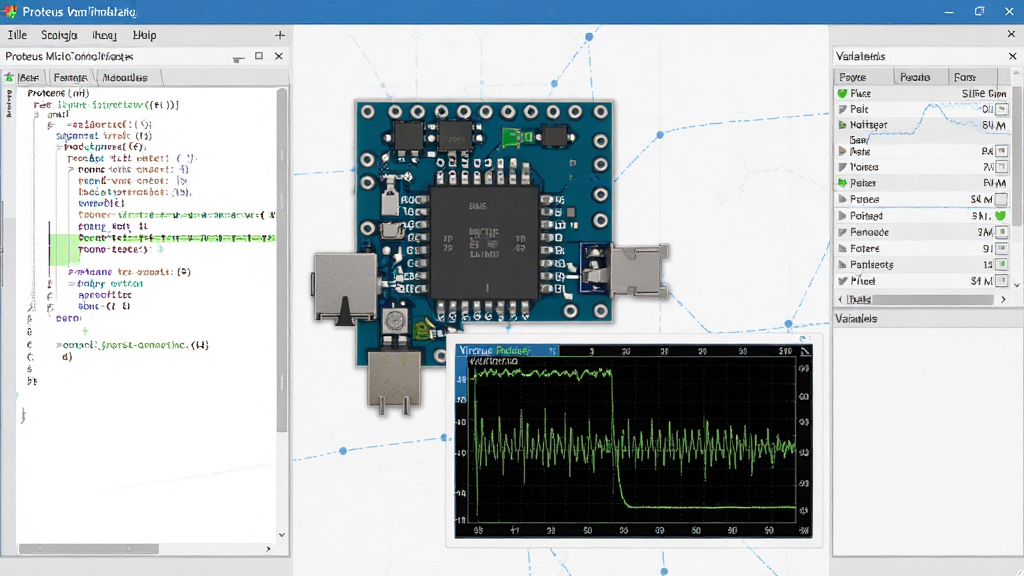Toggle the checkbox on the Yoisrs row

[1002, 167]
